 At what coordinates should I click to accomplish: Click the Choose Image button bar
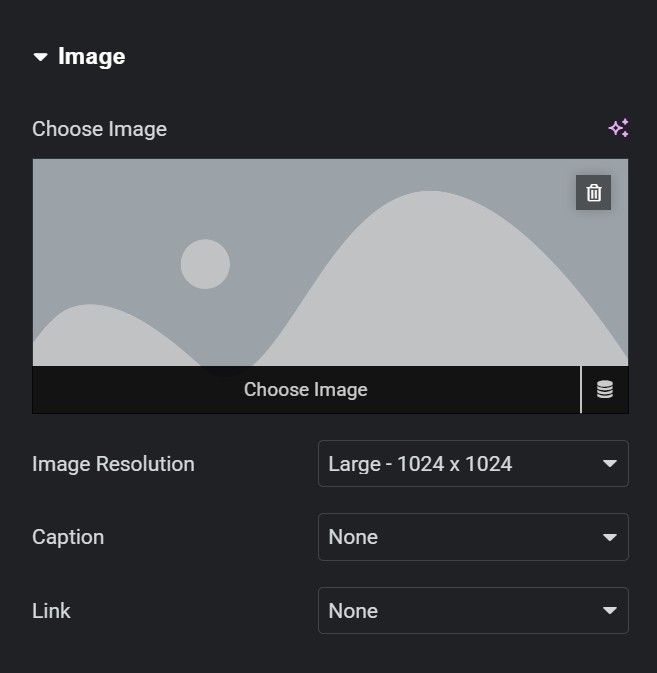[306, 390]
